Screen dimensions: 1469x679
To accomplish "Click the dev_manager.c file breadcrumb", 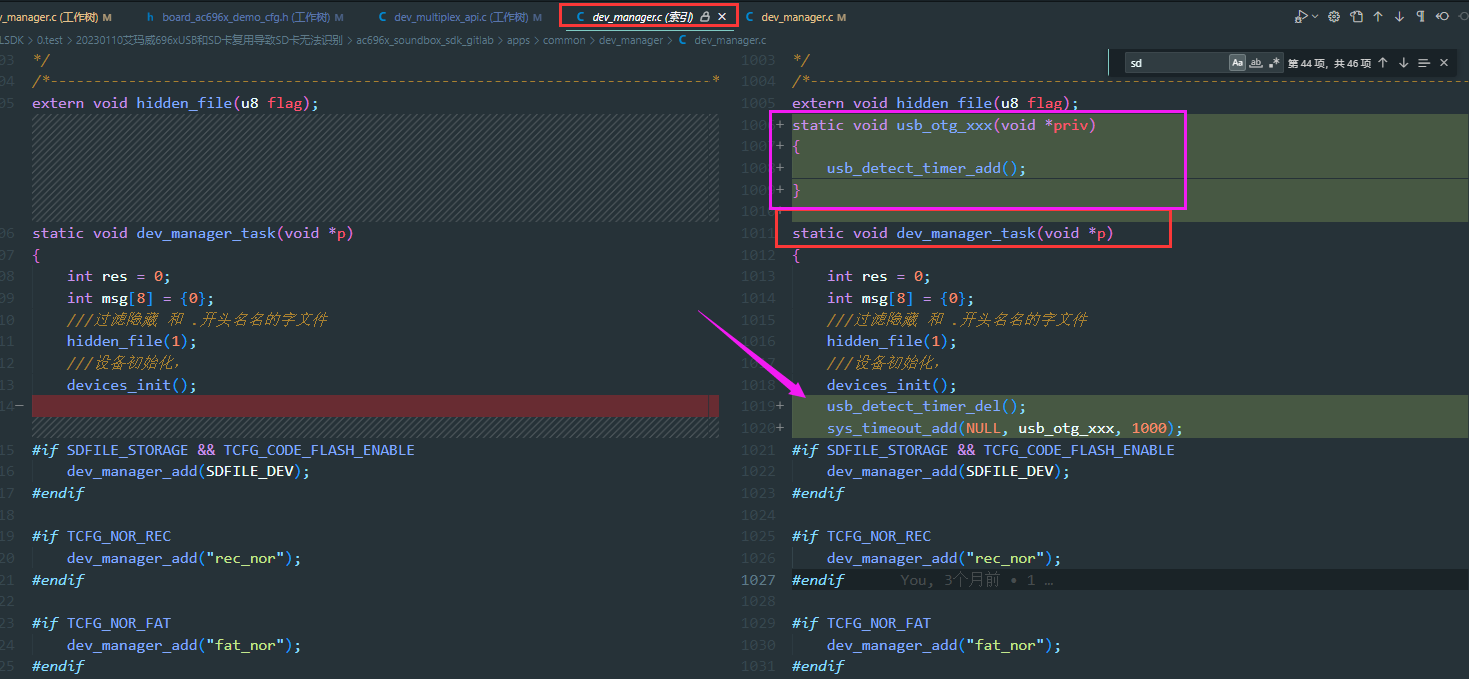I will coord(722,40).
